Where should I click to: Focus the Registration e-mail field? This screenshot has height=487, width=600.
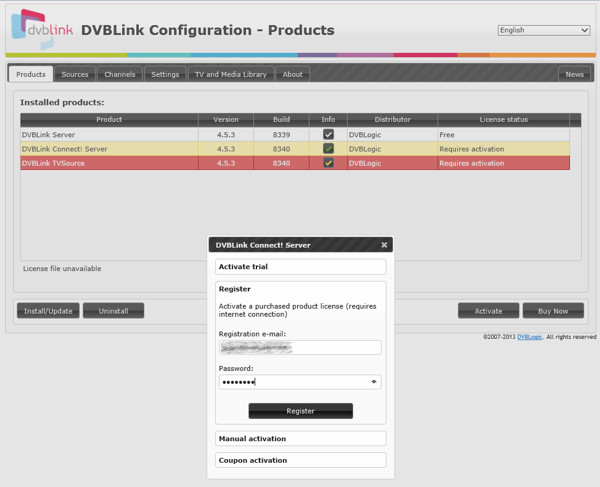(300, 347)
